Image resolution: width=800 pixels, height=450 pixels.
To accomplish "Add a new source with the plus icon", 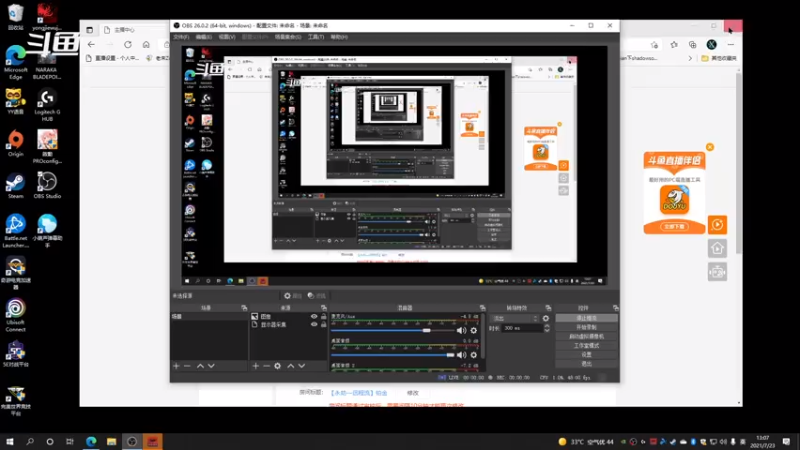I will [x=256, y=366].
